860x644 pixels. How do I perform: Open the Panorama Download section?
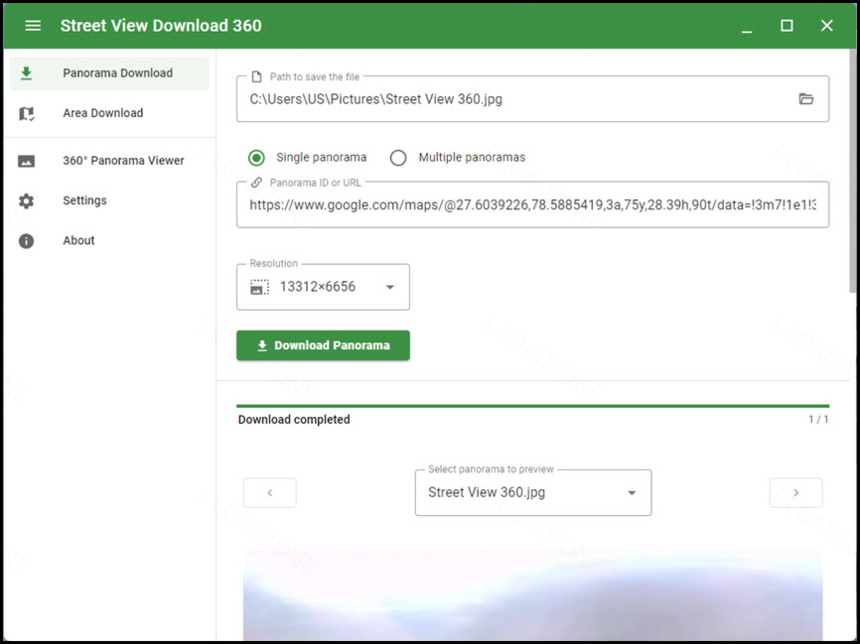click(x=110, y=74)
